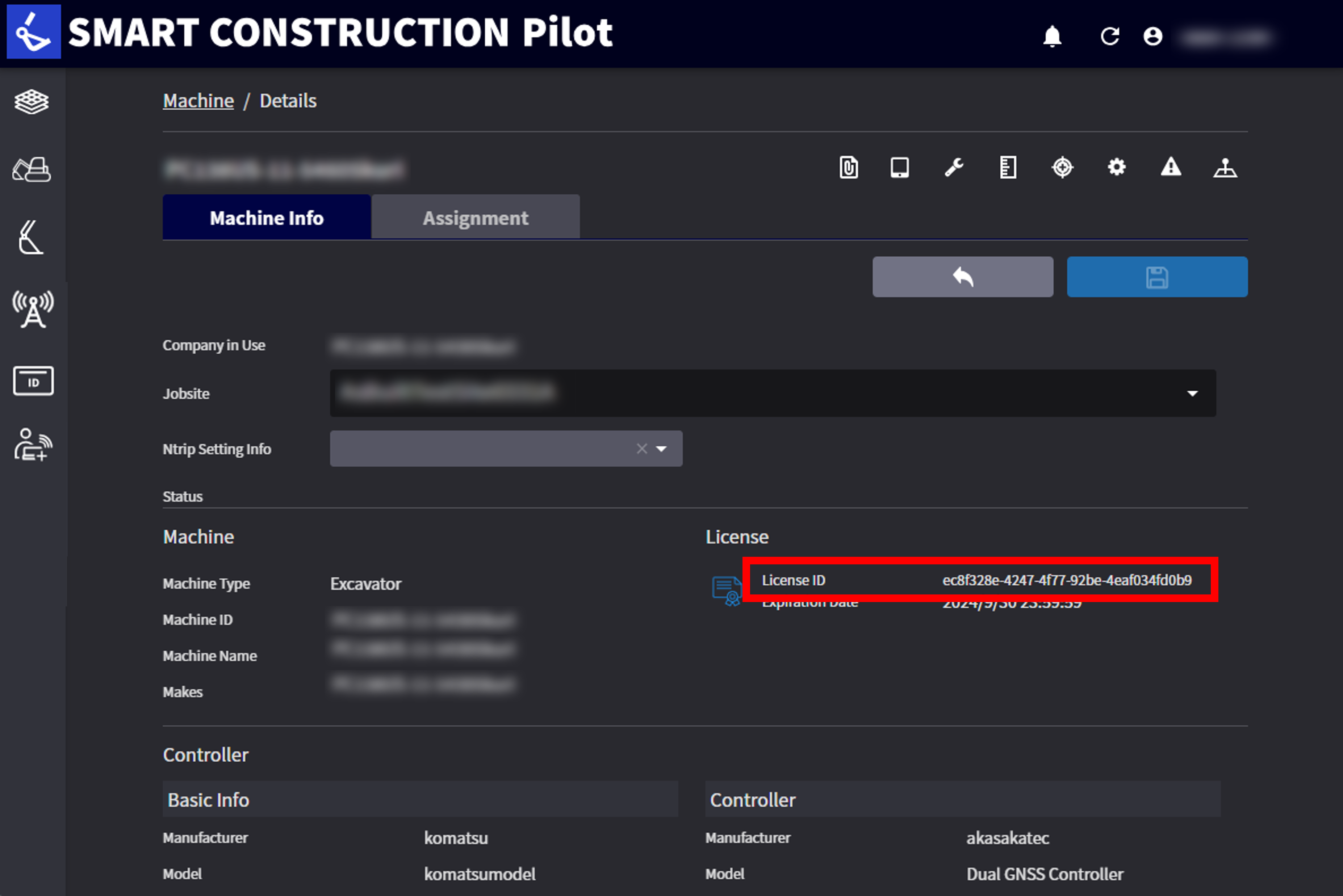Image resolution: width=1343 pixels, height=896 pixels.
Task: Switch to Assignment tab
Action: pyautogui.click(x=475, y=217)
